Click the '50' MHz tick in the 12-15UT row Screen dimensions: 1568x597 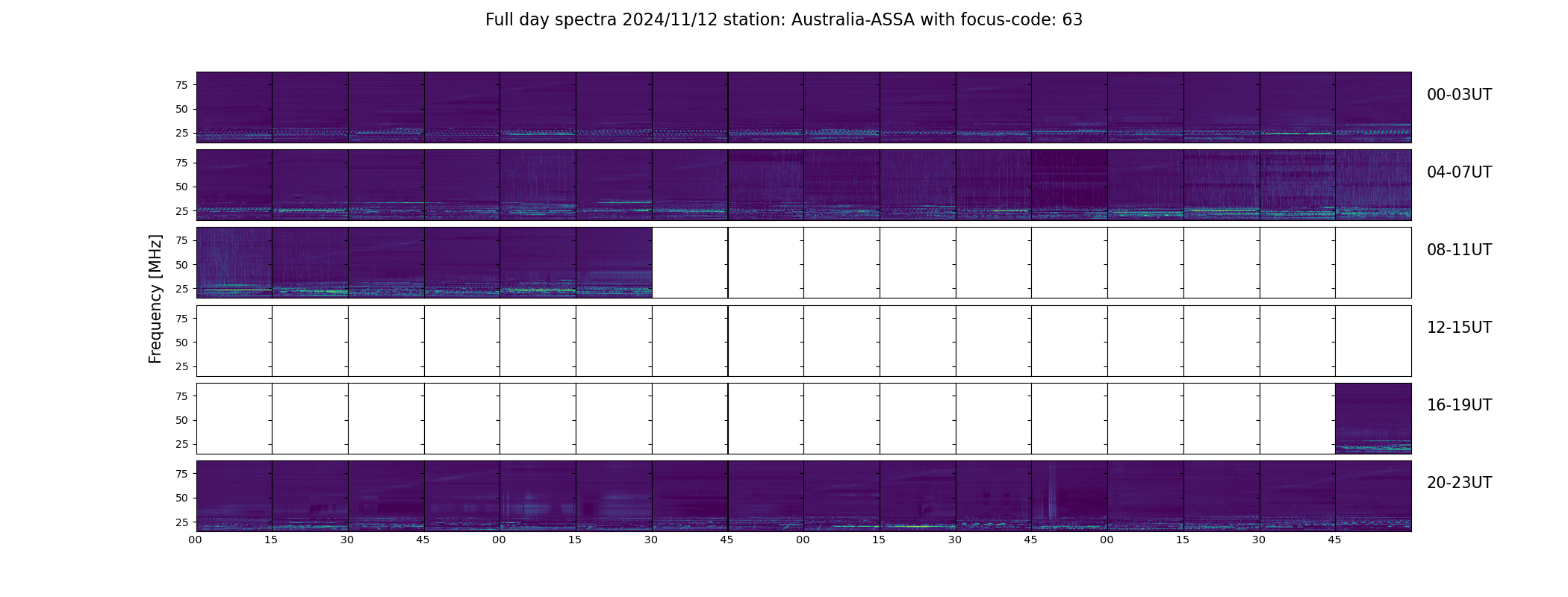[181, 343]
